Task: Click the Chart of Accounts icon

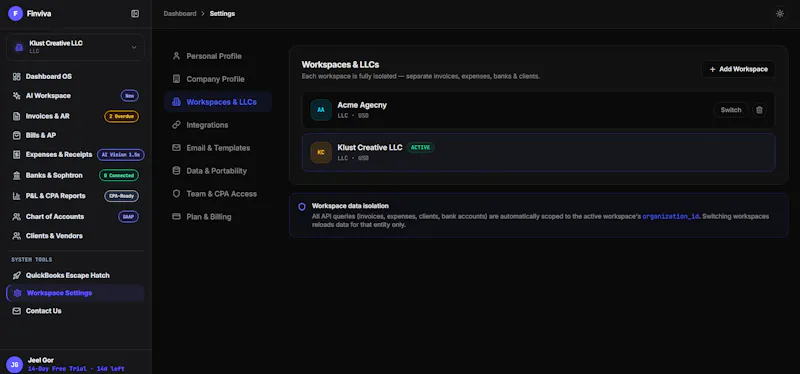Action: (17, 217)
